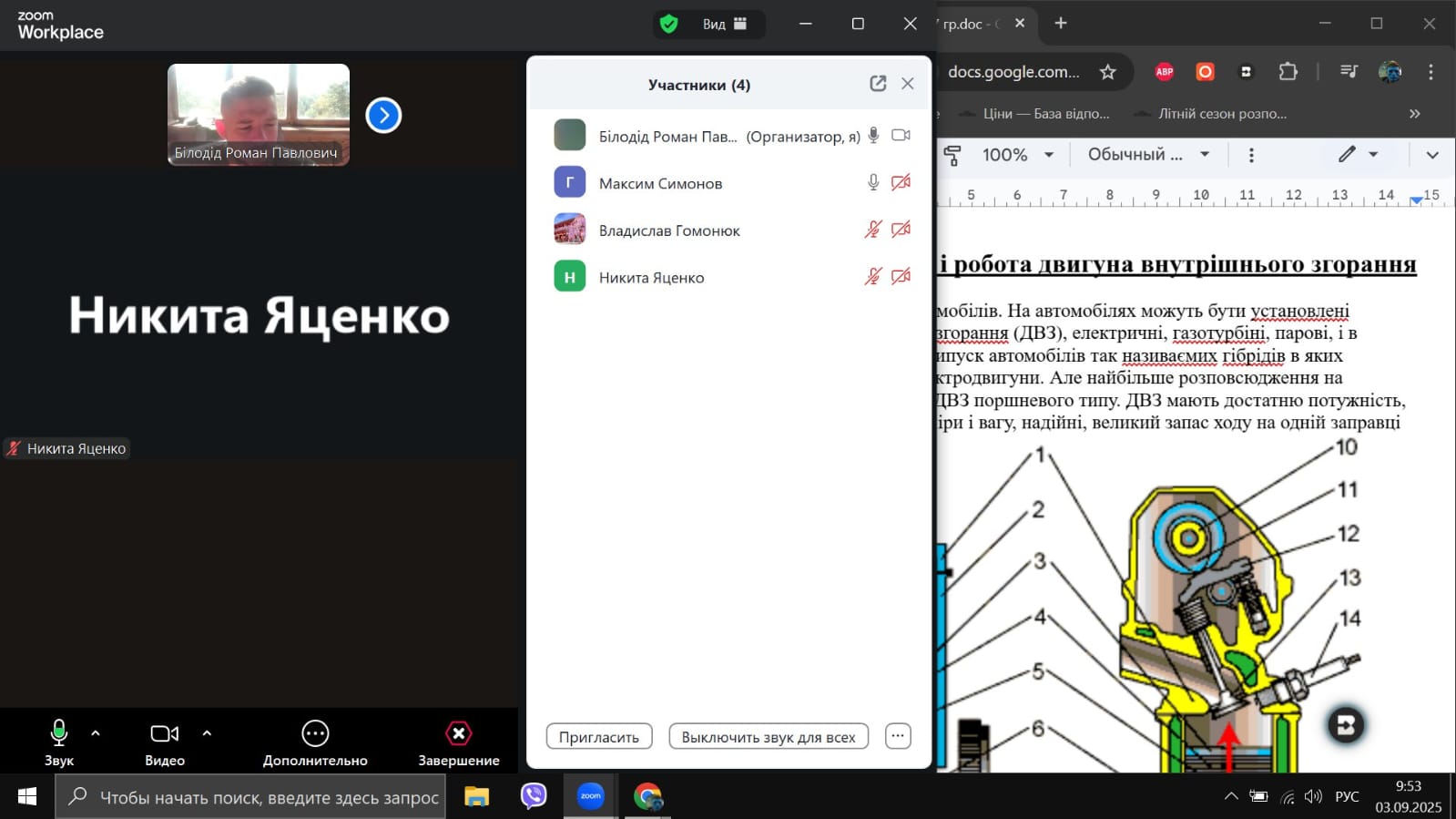Pop out the participants panel window
The image size is (1456, 819).
click(878, 84)
